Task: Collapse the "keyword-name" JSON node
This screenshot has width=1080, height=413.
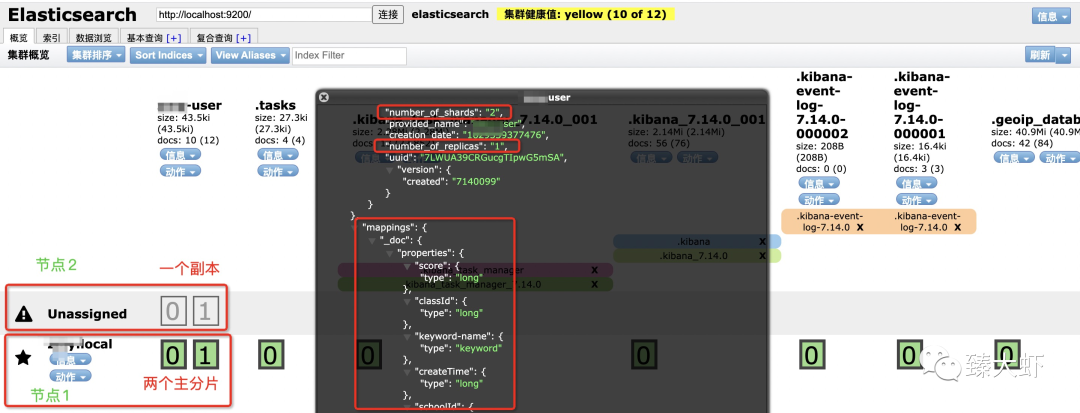Action: tap(408, 337)
